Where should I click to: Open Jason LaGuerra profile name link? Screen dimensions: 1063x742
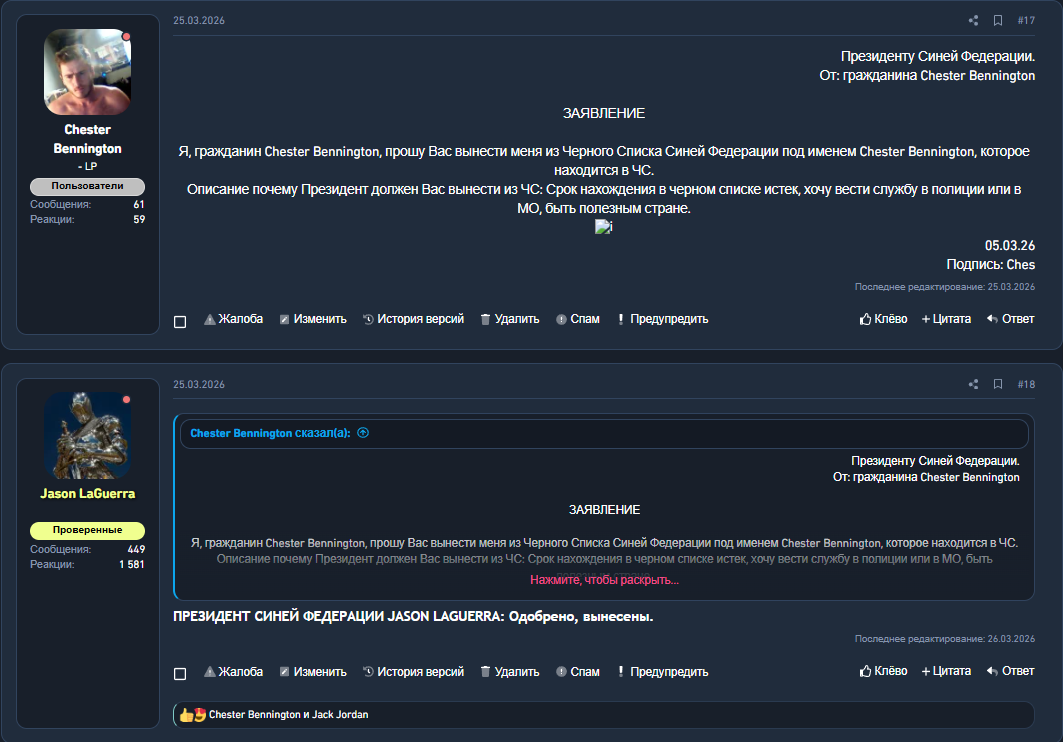[87, 493]
